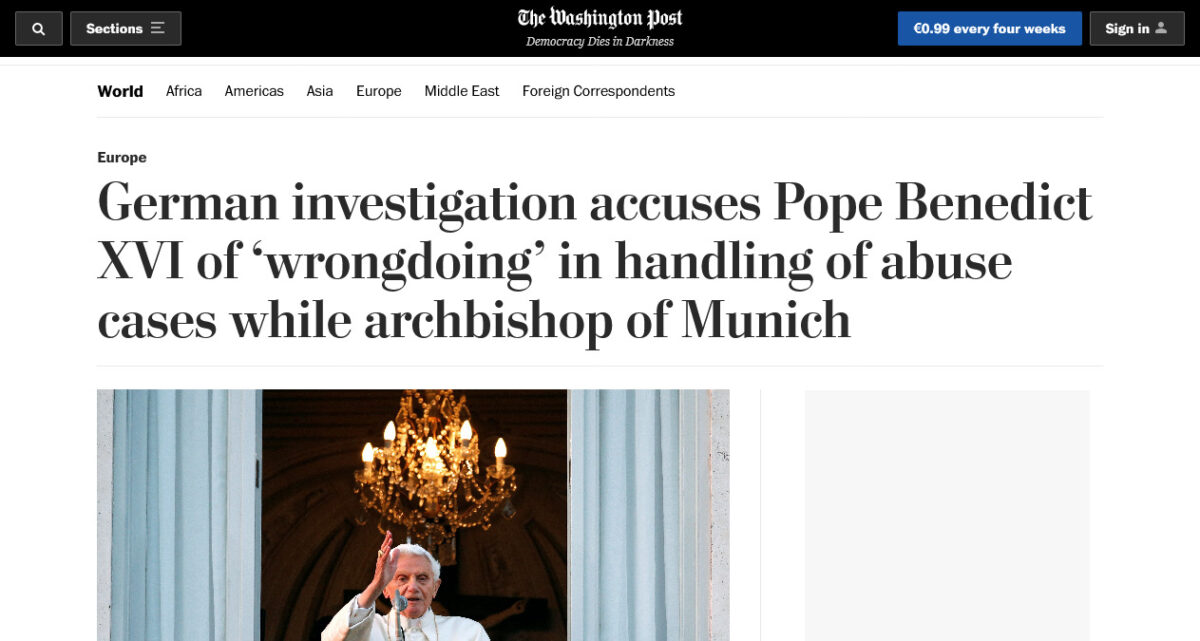Select the Middle East section

coord(462,91)
